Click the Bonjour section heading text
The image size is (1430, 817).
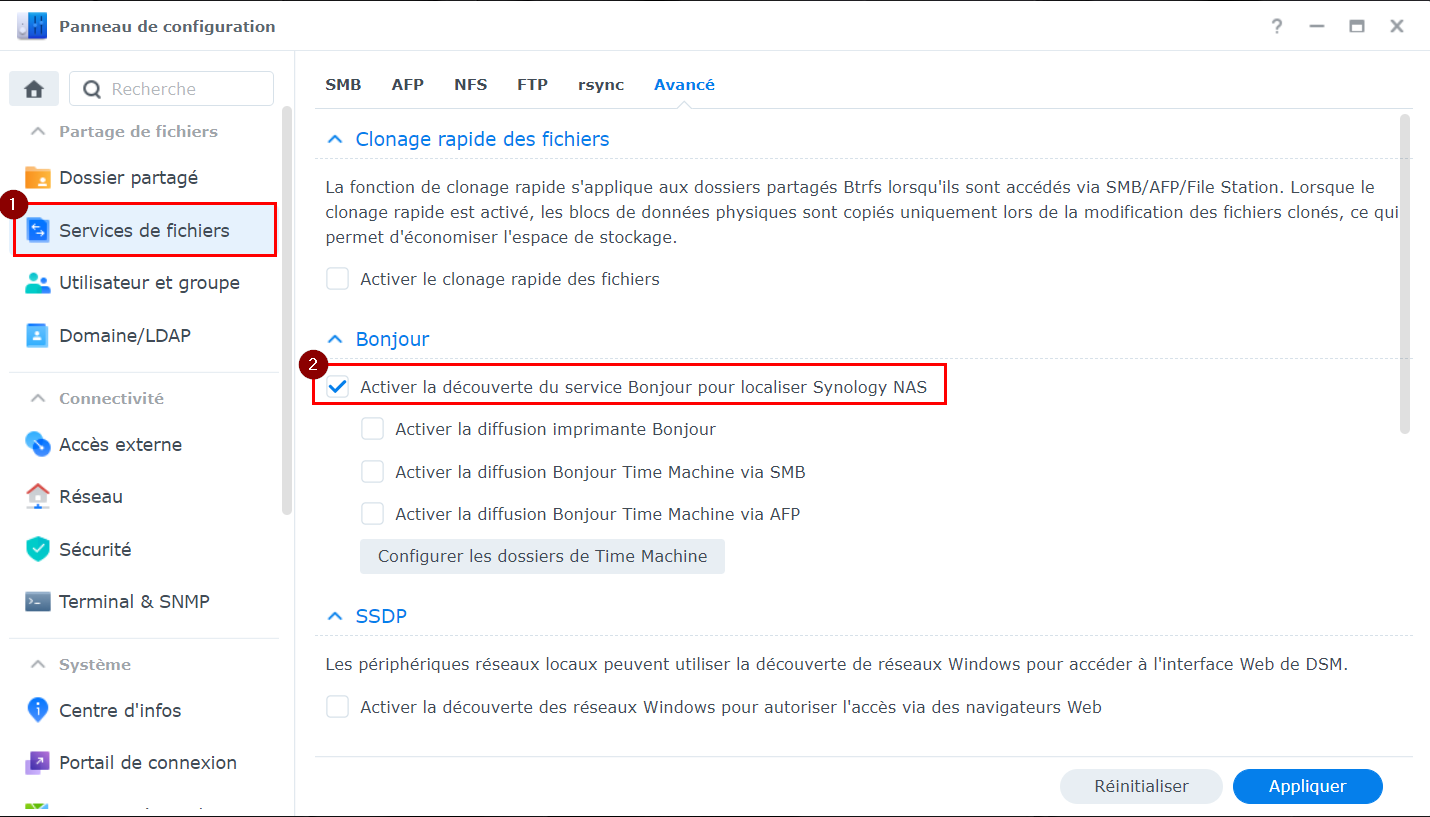pos(393,339)
